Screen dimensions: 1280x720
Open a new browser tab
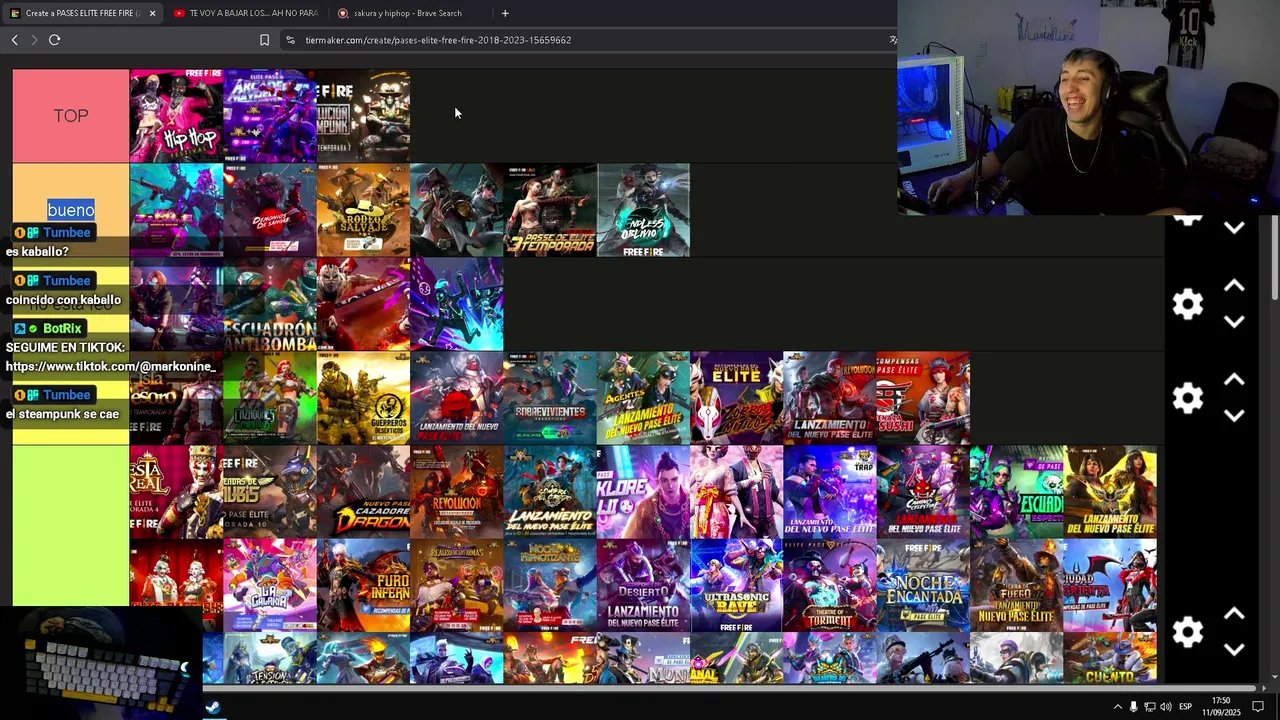[505, 13]
